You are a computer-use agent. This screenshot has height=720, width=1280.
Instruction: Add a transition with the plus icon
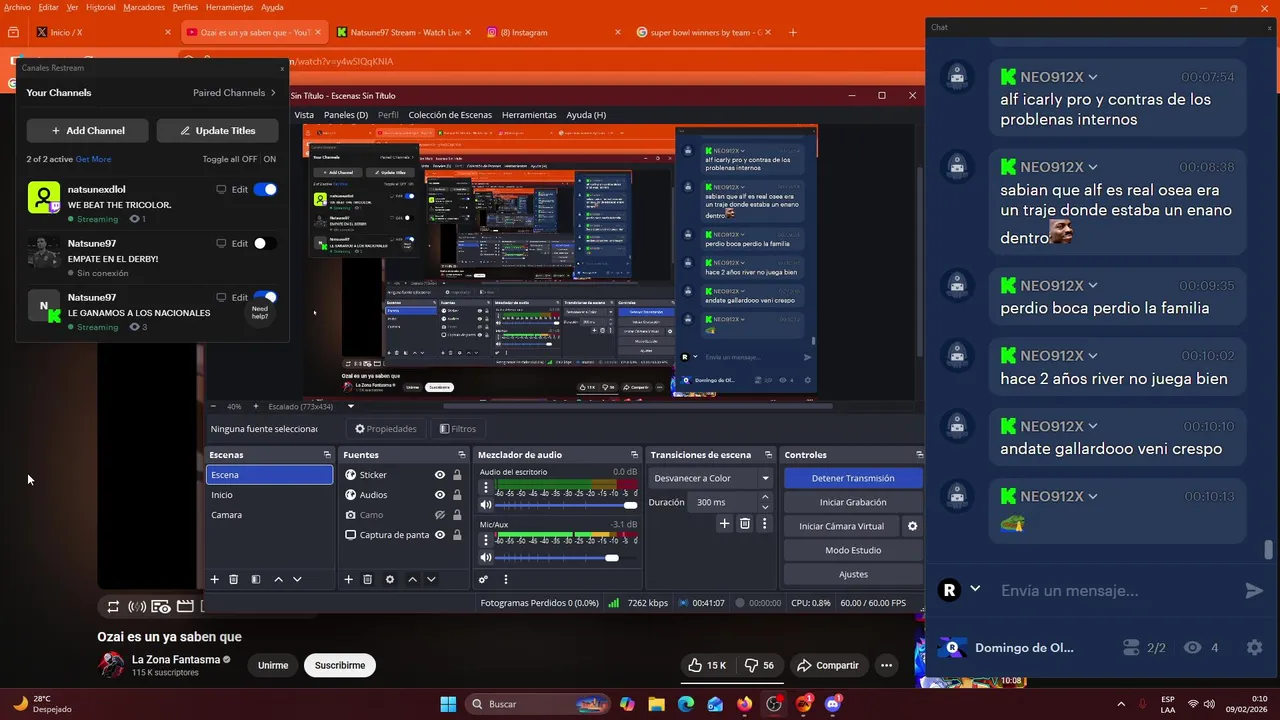pyautogui.click(x=725, y=523)
